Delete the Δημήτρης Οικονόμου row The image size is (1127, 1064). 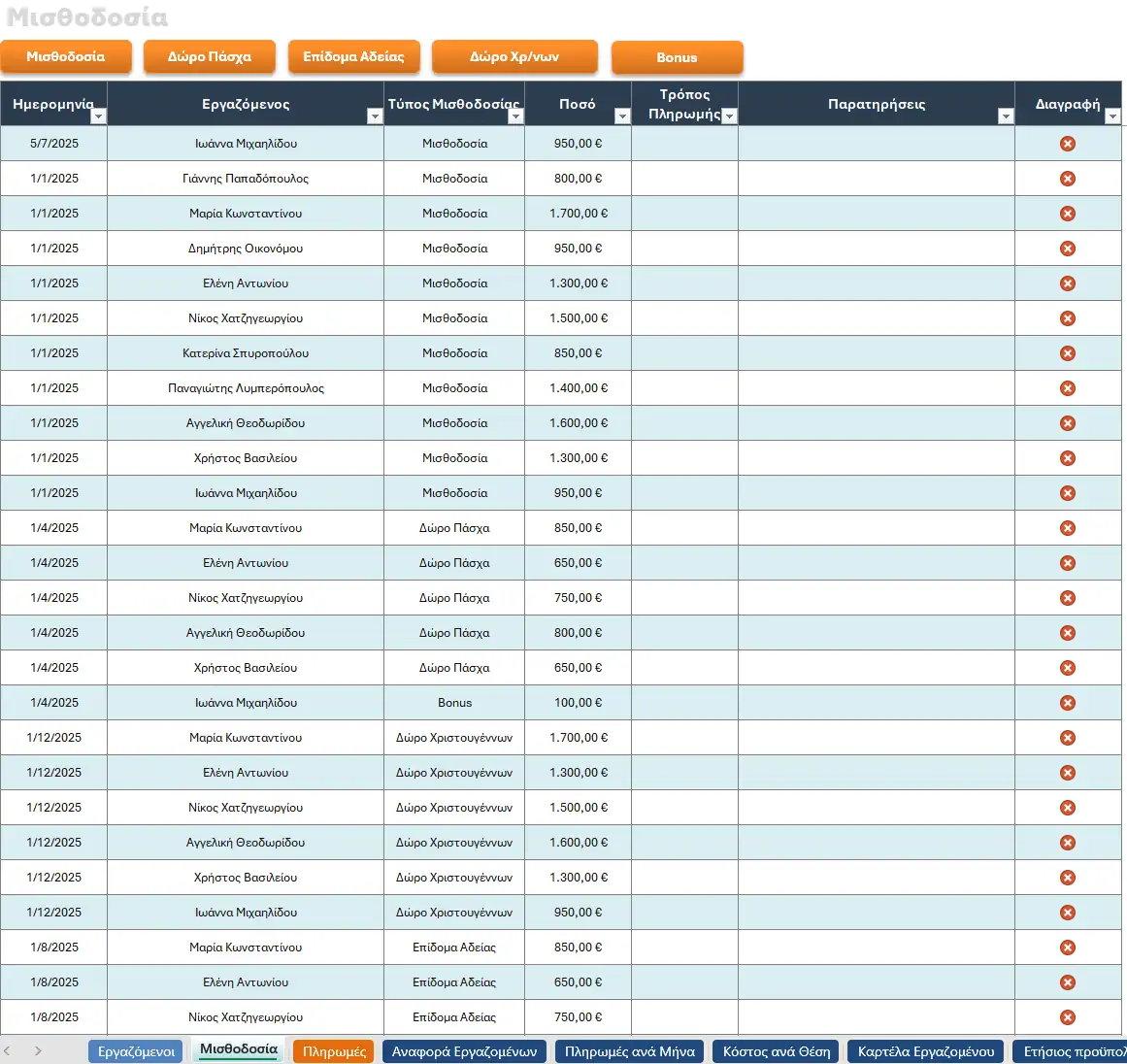[1068, 249]
